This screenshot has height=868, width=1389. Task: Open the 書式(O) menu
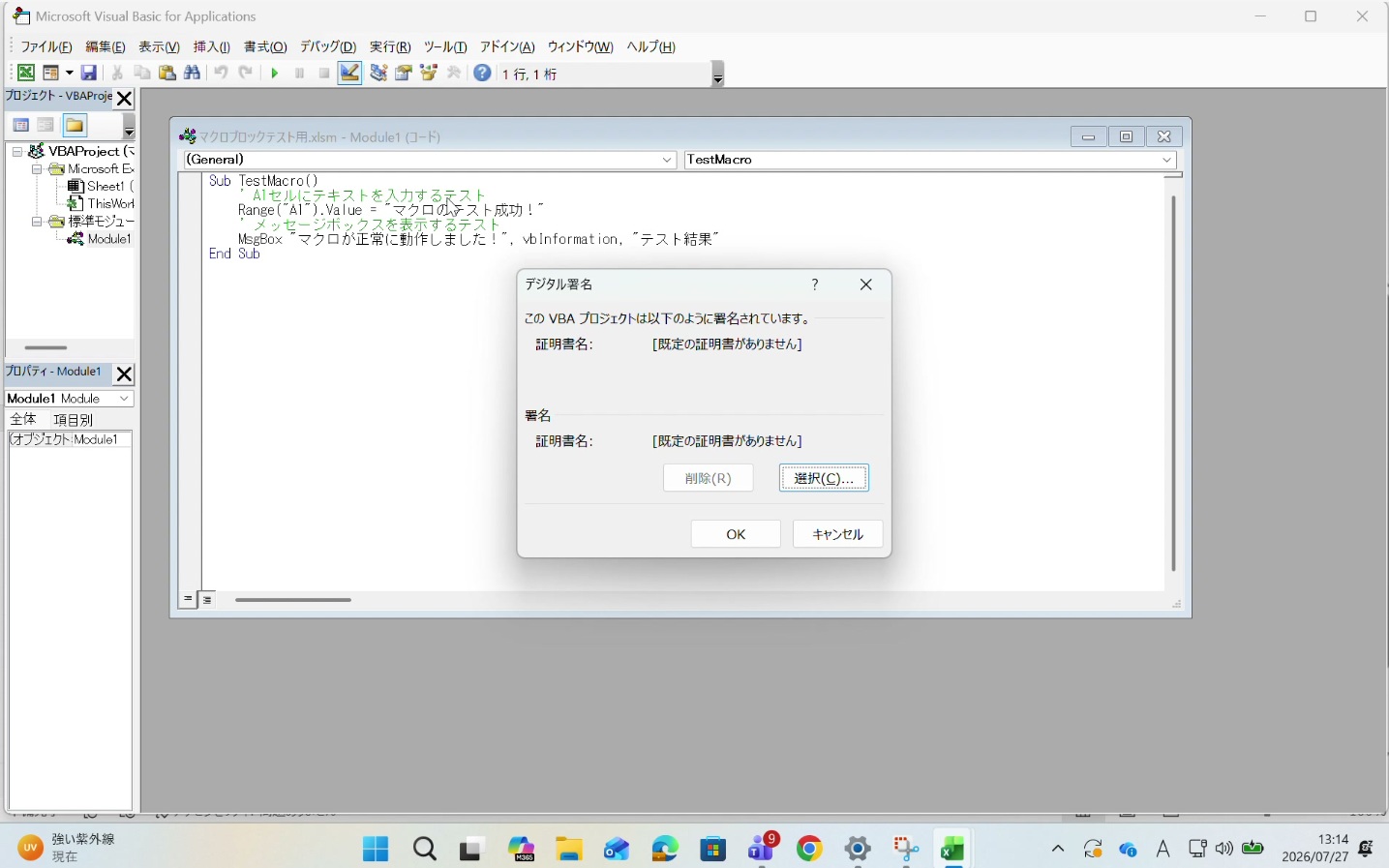tap(265, 46)
